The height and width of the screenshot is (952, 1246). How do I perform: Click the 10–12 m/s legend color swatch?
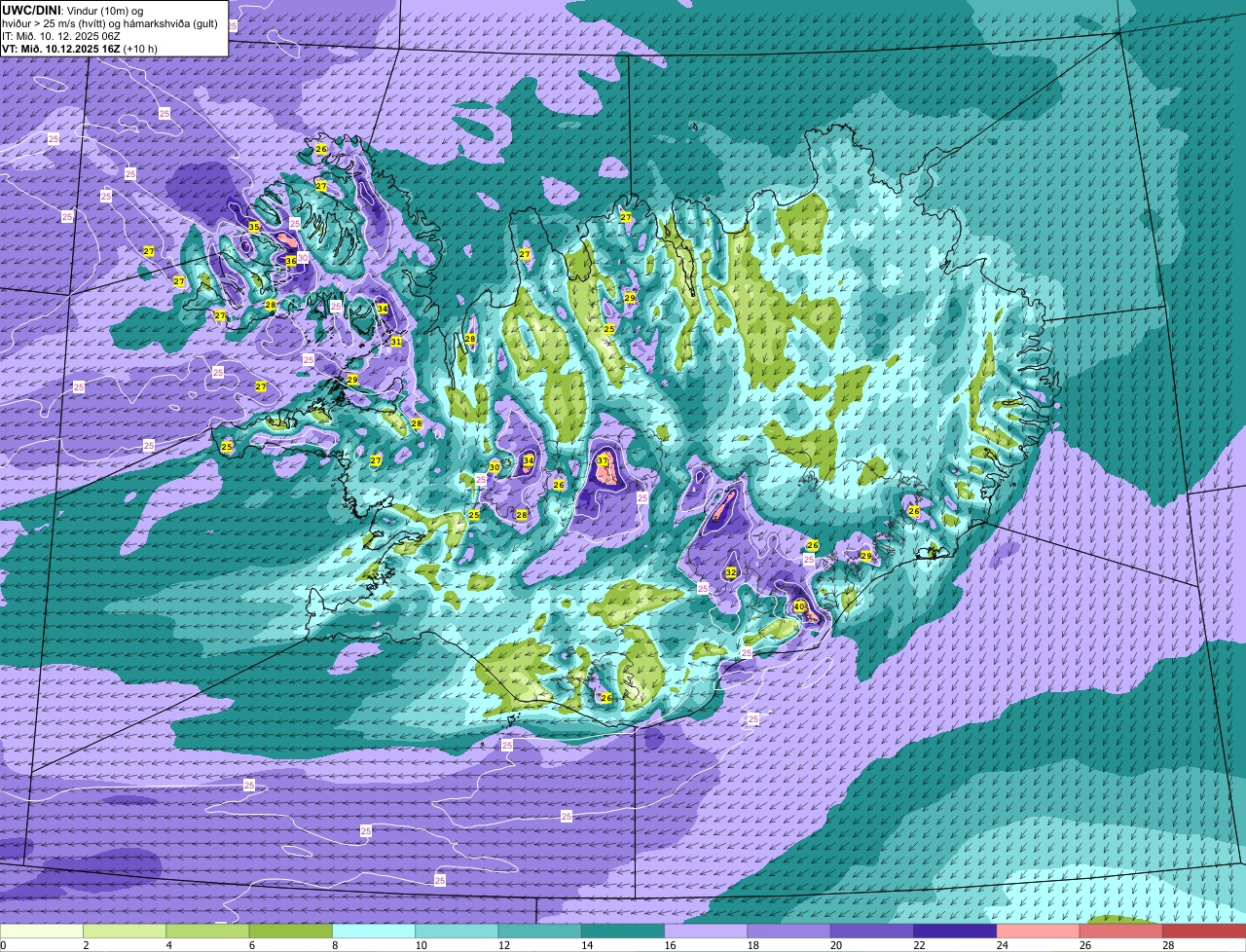[x=457, y=932]
